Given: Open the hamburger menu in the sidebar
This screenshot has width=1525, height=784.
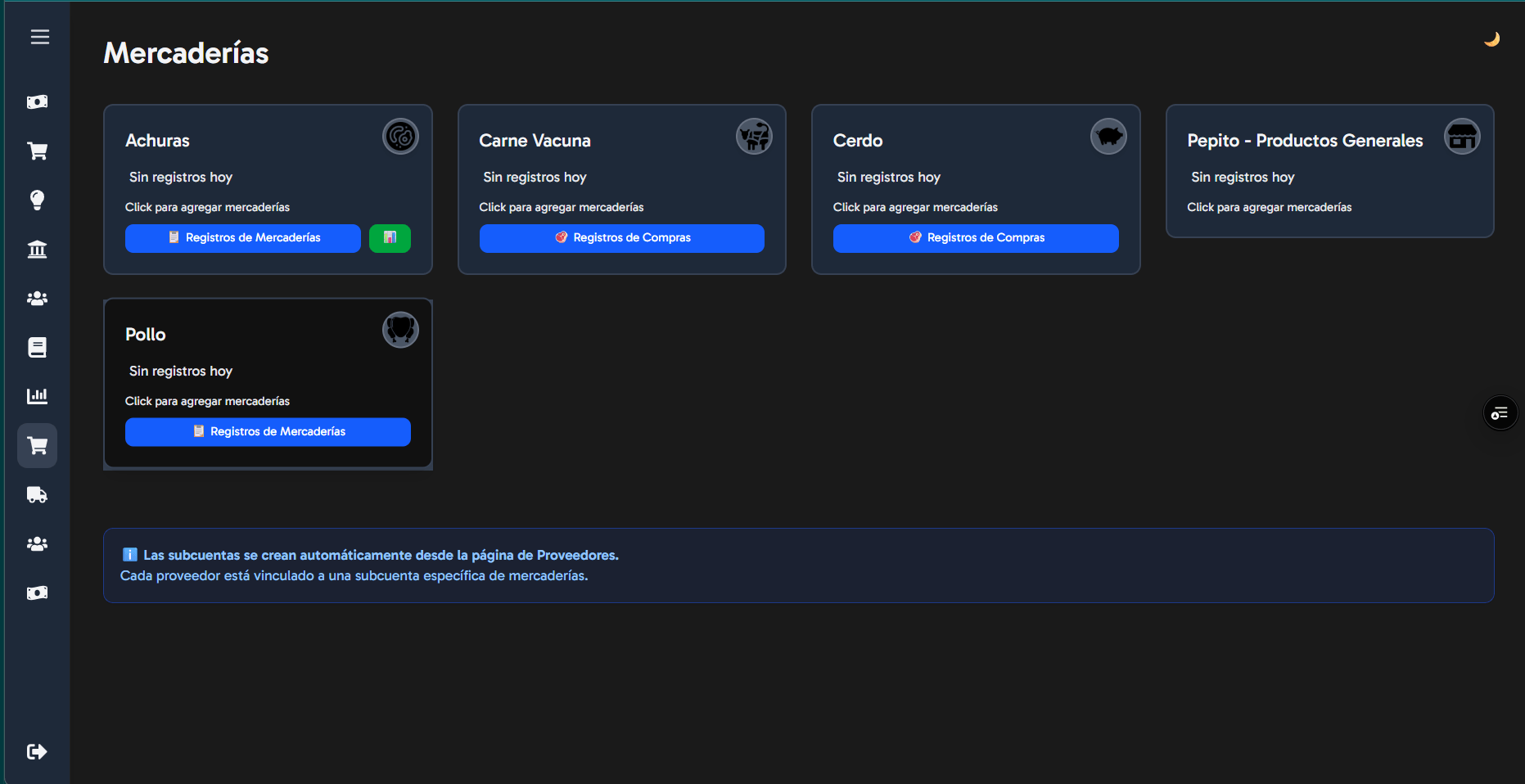Looking at the screenshot, I should [x=40, y=37].
